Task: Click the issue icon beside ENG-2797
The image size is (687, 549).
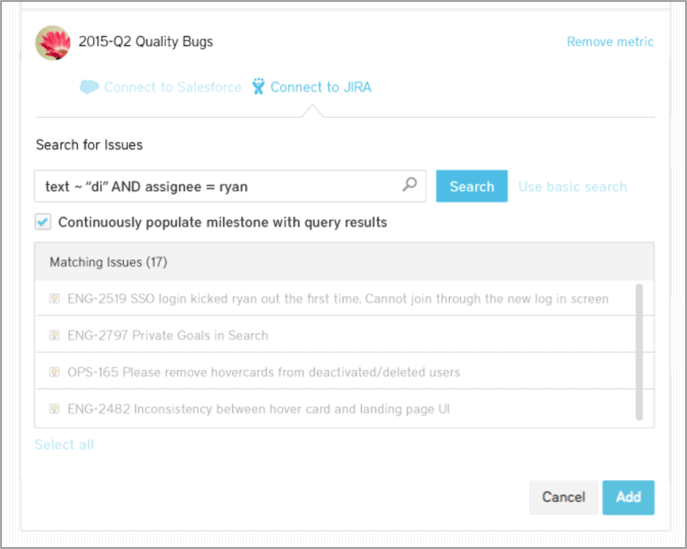Action: pyautogui.click(x=54, y=336)
